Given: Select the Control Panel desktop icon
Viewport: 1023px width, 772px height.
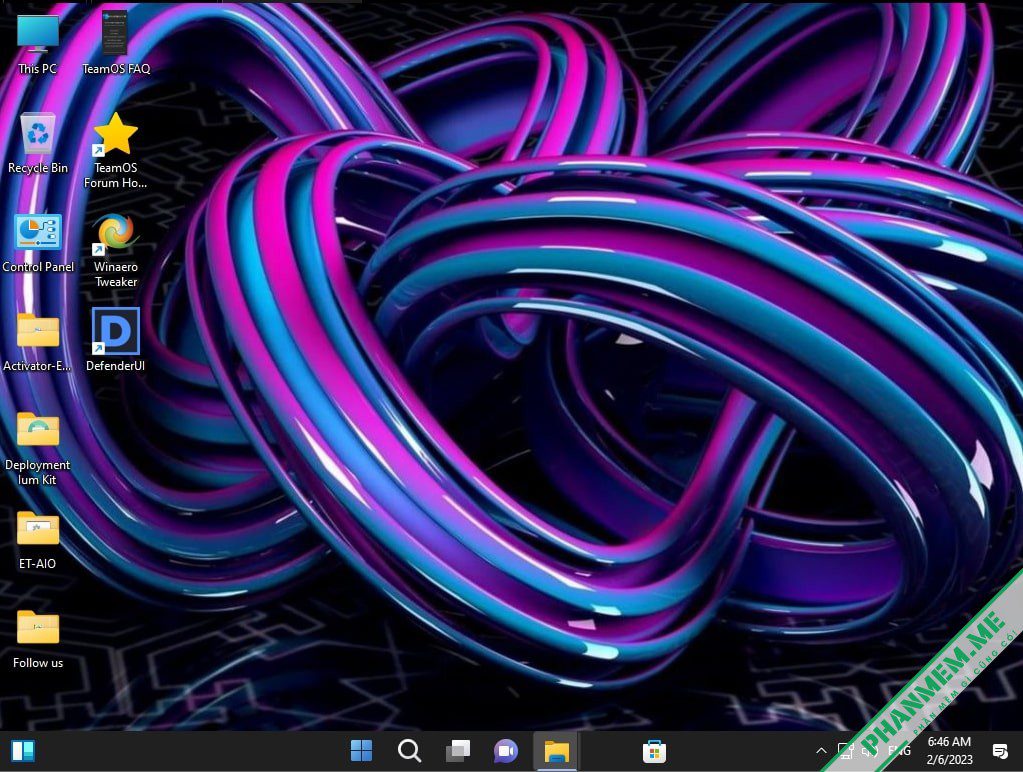Looking at the screenshot, I should pyautogui.click(x=38, y=243).
